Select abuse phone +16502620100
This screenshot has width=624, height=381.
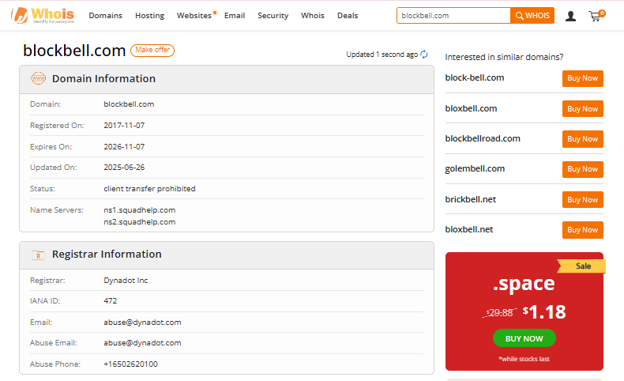point(131,364)
